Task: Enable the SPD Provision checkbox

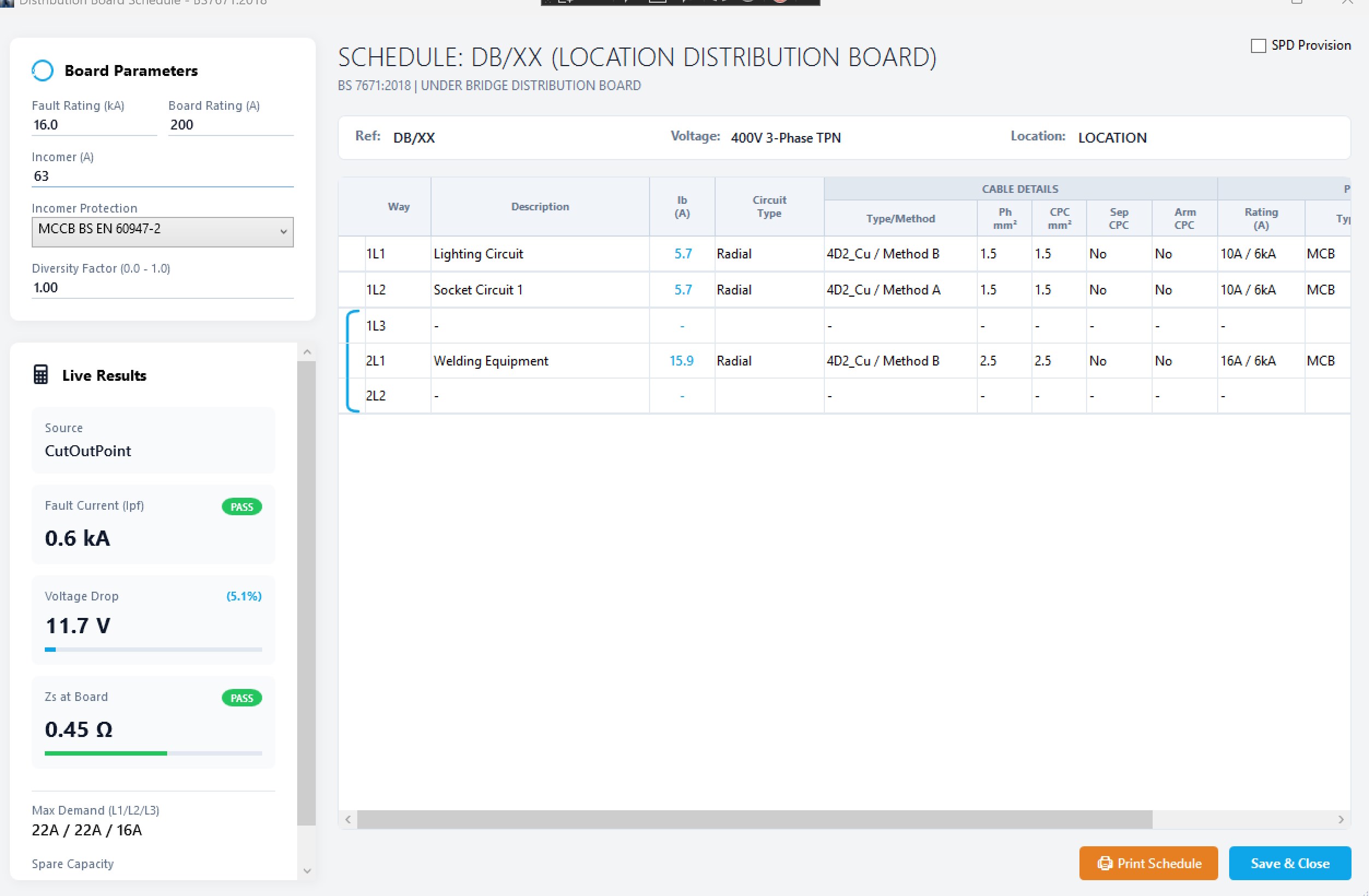Action: pyautogui.click(x=1259, y=45)
